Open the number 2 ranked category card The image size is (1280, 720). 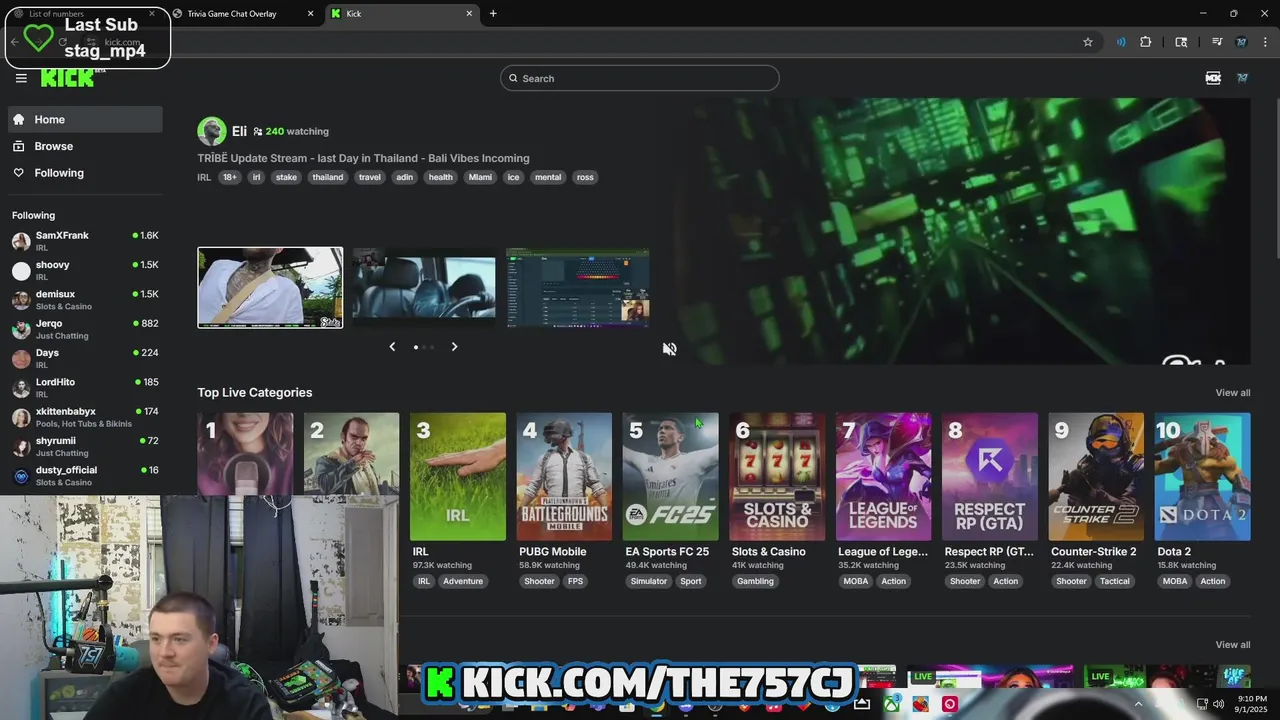tap(351, 454)
